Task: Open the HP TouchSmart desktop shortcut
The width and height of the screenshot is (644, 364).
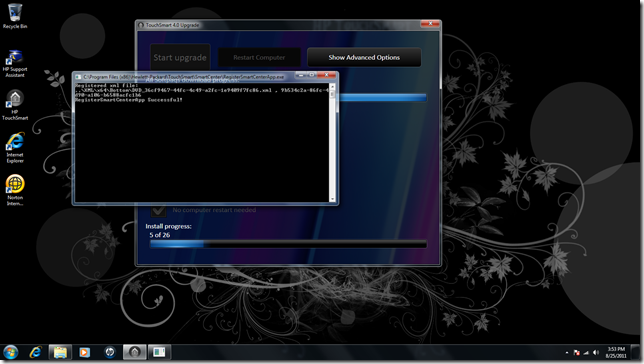Action: pyautogui.click(x=15, y=106)
